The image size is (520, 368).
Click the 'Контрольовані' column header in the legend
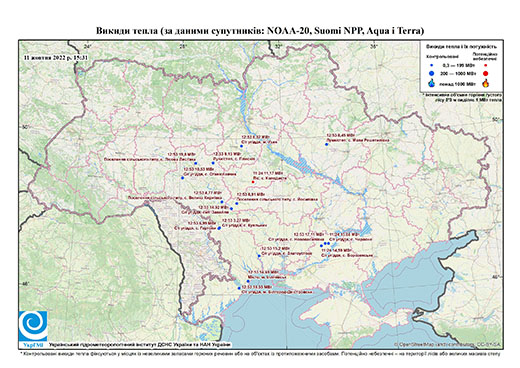coord(442,57)
